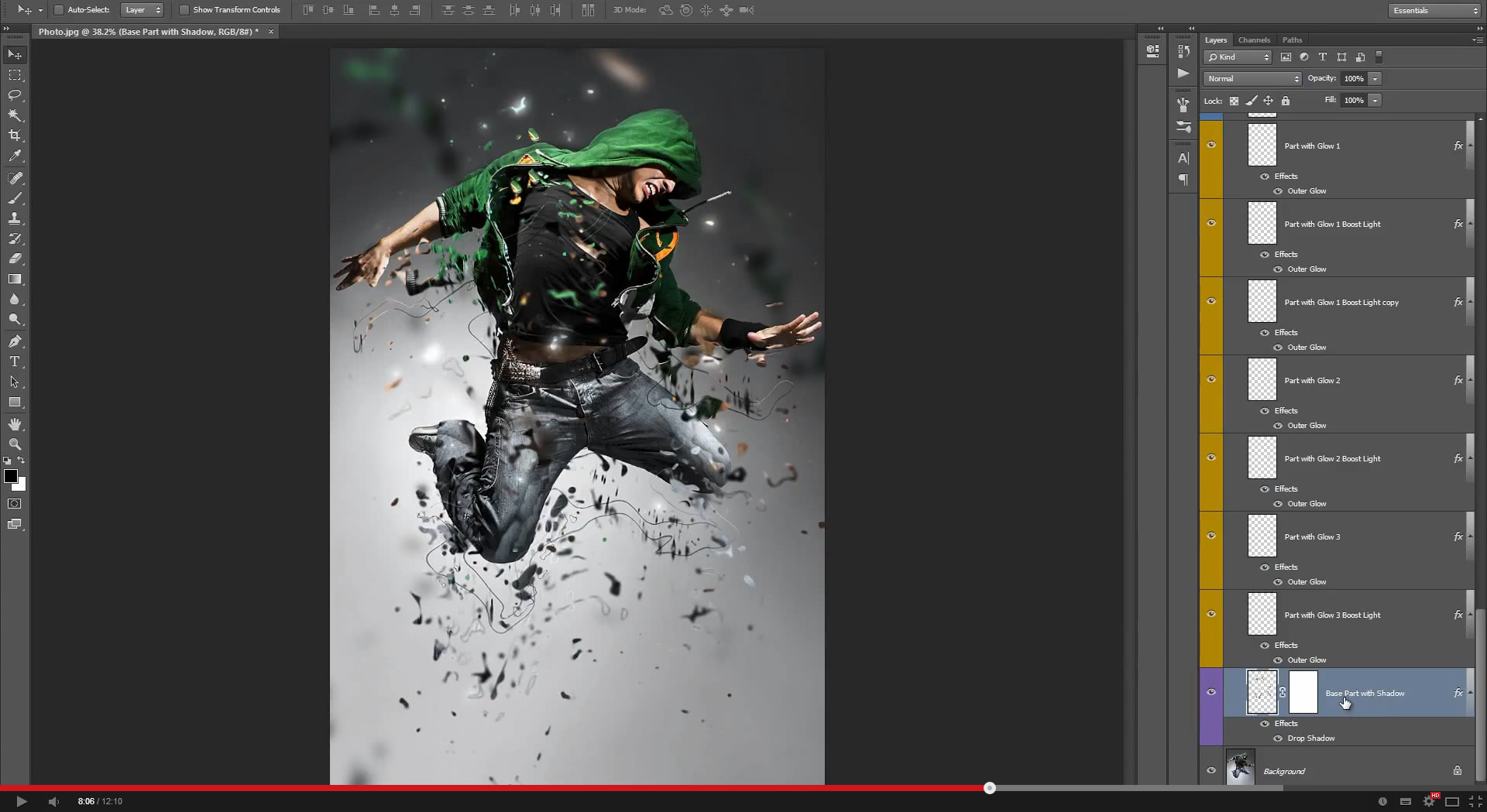The height and width of the screenshot is (812, 1487).
Task: Toggle Quick Mask mode
Action: (15, 504)
